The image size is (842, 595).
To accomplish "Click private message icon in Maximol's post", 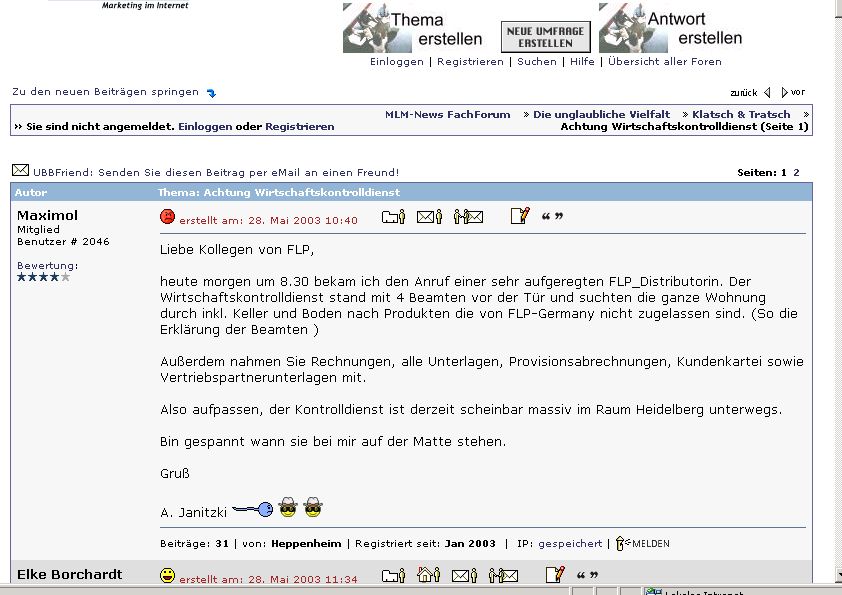I will pos(467,216).
